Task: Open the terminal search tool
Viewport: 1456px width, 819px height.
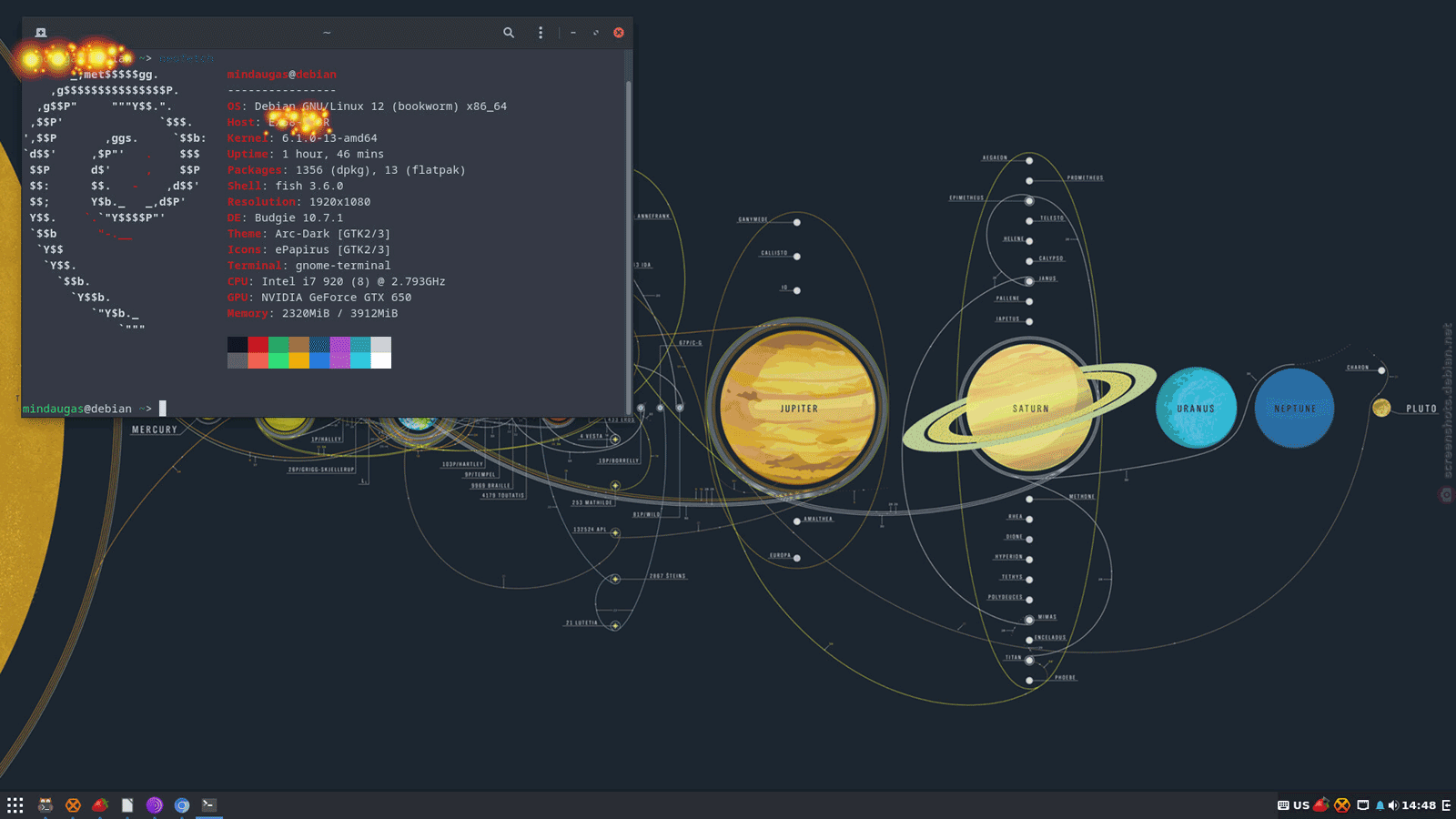Action: pyautogui.click(x=509, y=33)
